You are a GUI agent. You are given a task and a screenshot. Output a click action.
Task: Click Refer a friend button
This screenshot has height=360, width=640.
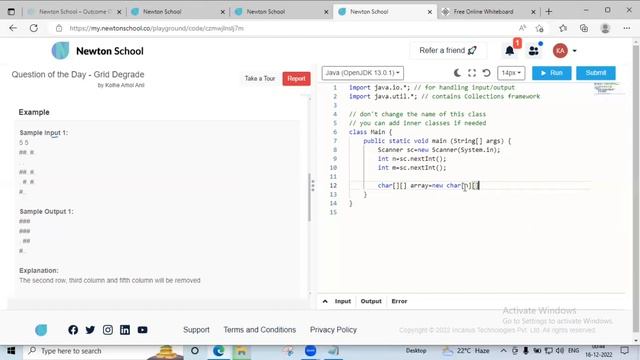(x=448, y=51)
